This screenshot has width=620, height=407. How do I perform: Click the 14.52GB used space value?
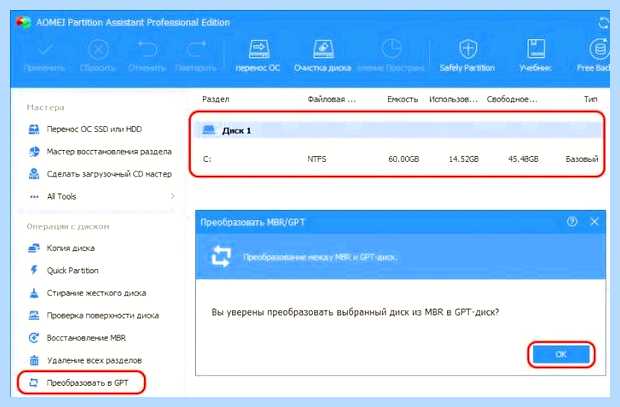click(463, 159)
